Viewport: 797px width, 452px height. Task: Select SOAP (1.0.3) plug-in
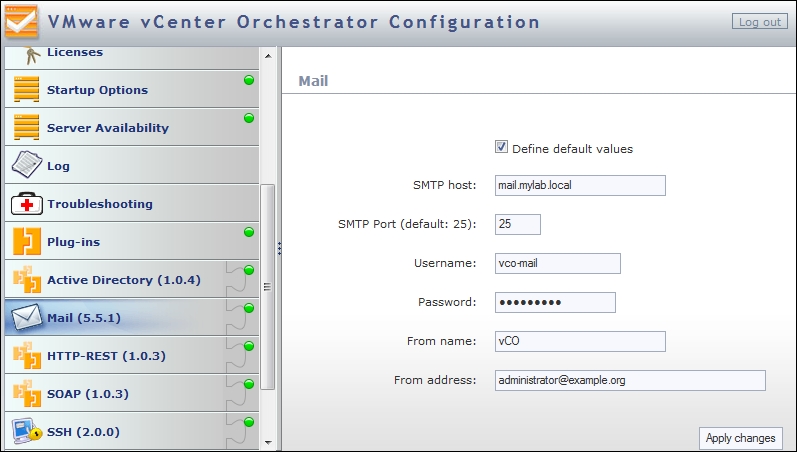(x=132, y=394)
